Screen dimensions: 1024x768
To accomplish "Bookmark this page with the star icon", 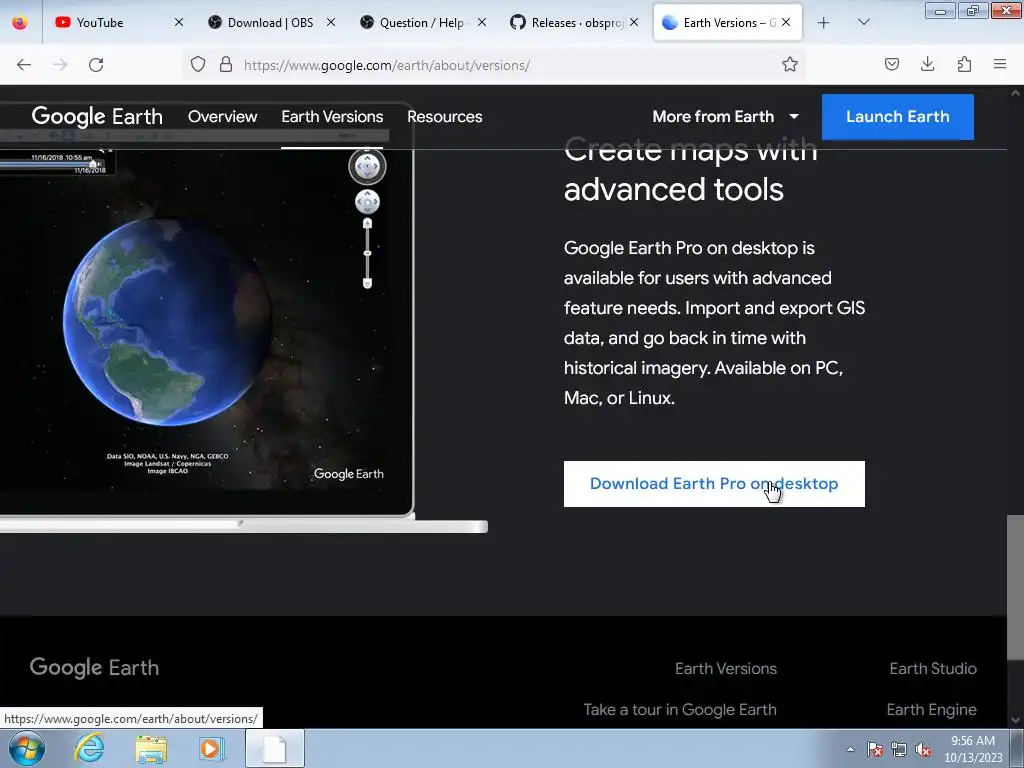I will [x=790, y=65].
